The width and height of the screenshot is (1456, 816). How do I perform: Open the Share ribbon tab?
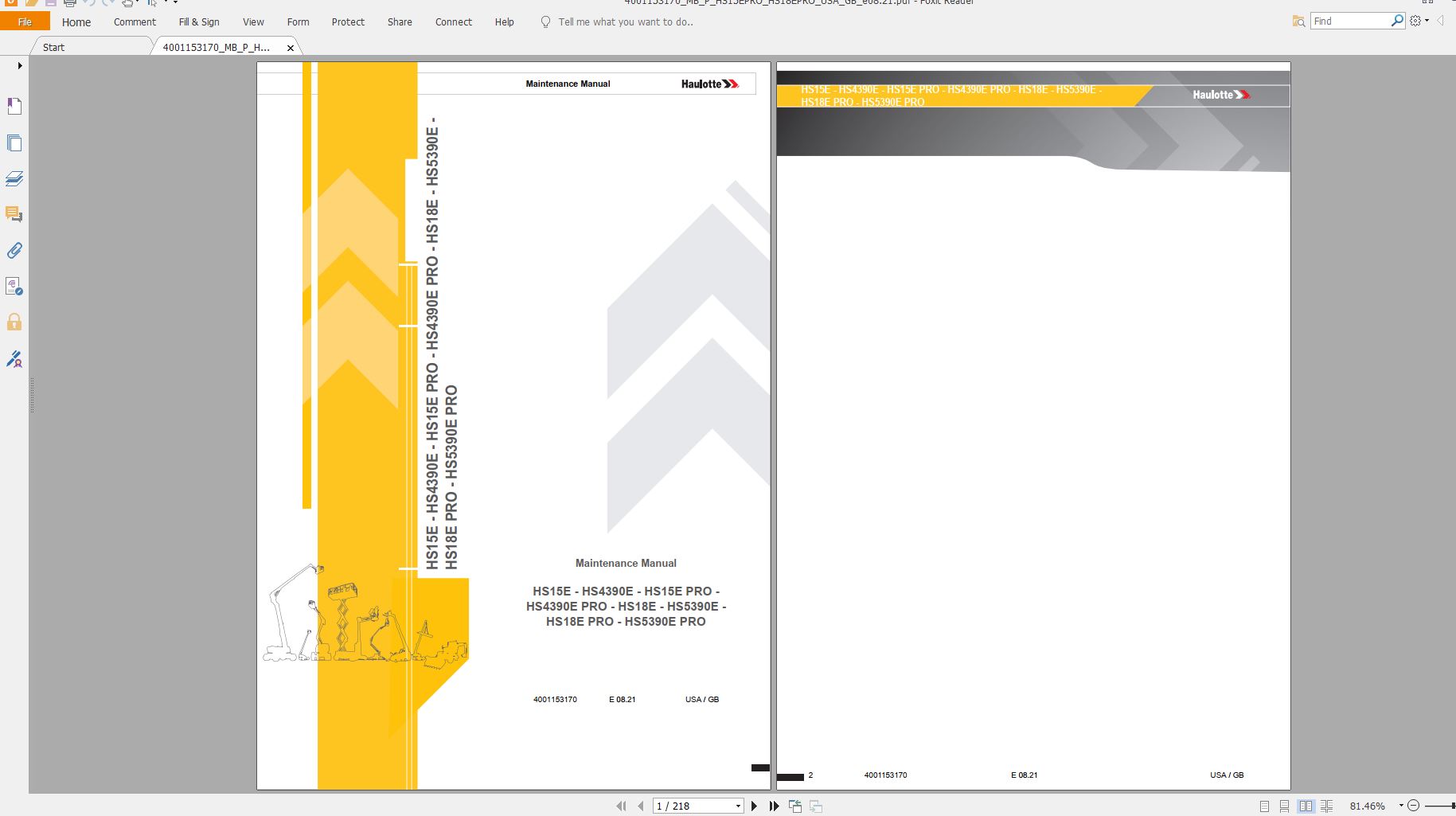[x=400, y=22]
